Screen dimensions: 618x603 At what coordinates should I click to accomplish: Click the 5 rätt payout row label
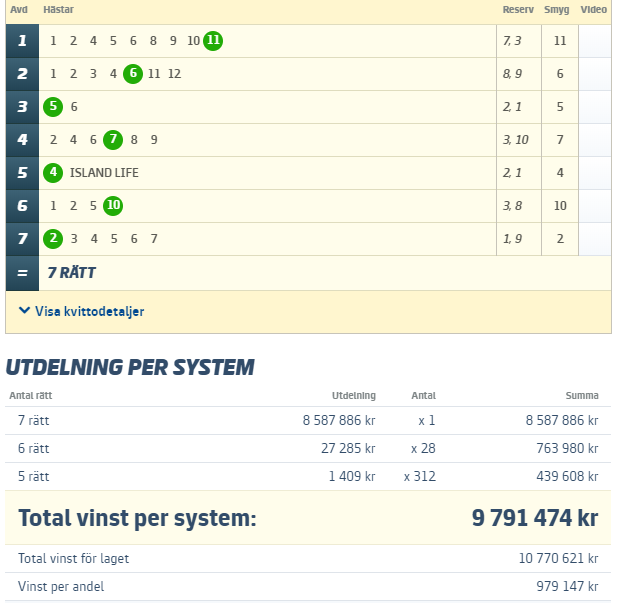pos(34,476)
